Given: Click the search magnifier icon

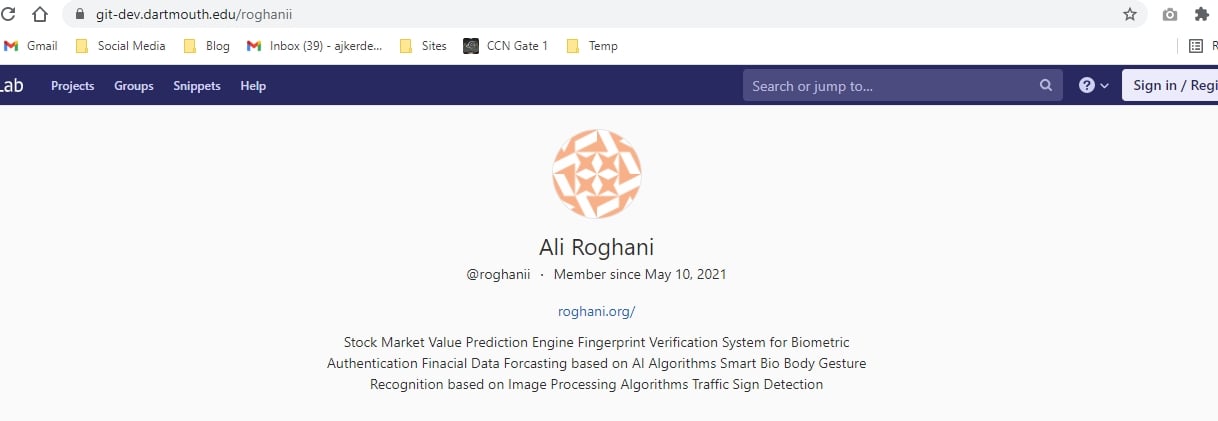Looking at the screenshot, I should click(1046, 85).
